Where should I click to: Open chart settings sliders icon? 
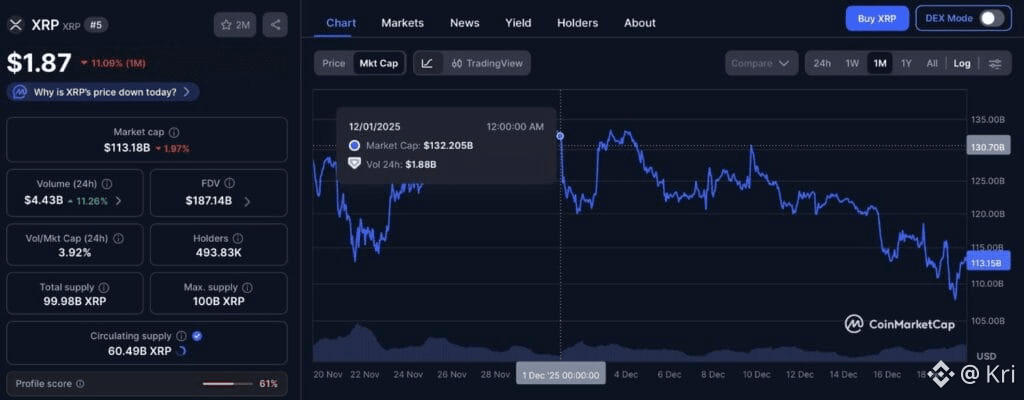click(995, 63)
